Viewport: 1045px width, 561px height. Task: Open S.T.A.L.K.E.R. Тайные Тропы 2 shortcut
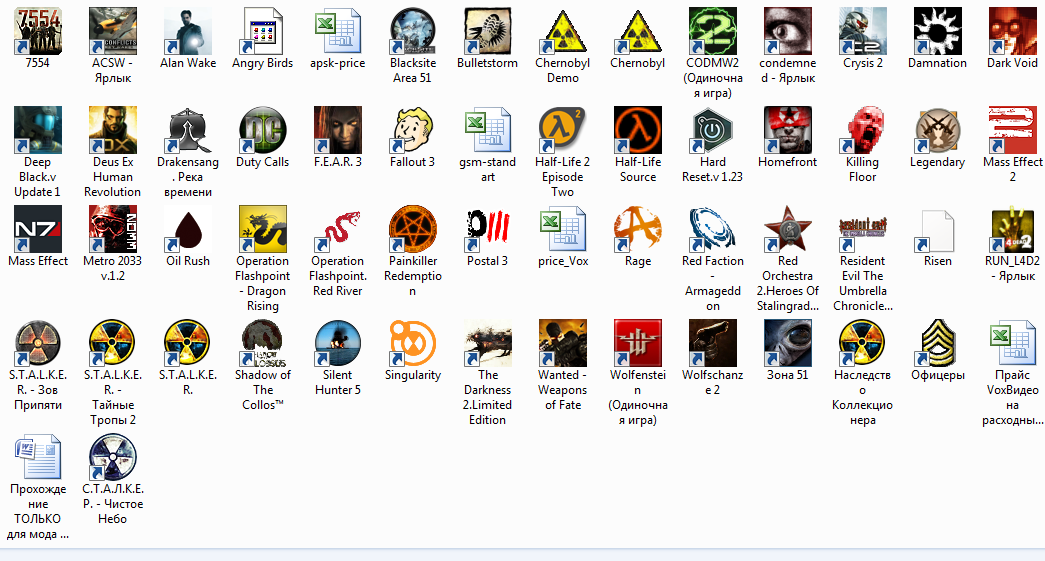(x=113, y=343)
